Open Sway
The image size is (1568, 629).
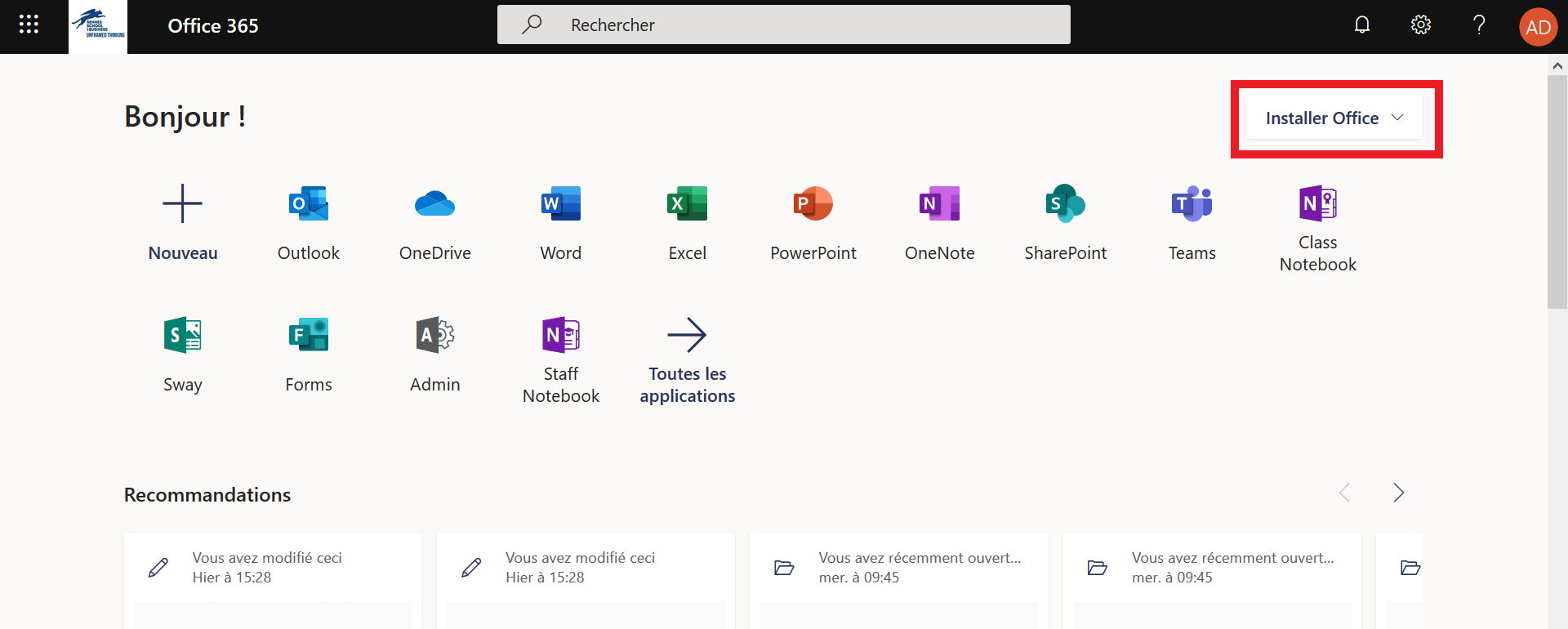coord(183,354)
